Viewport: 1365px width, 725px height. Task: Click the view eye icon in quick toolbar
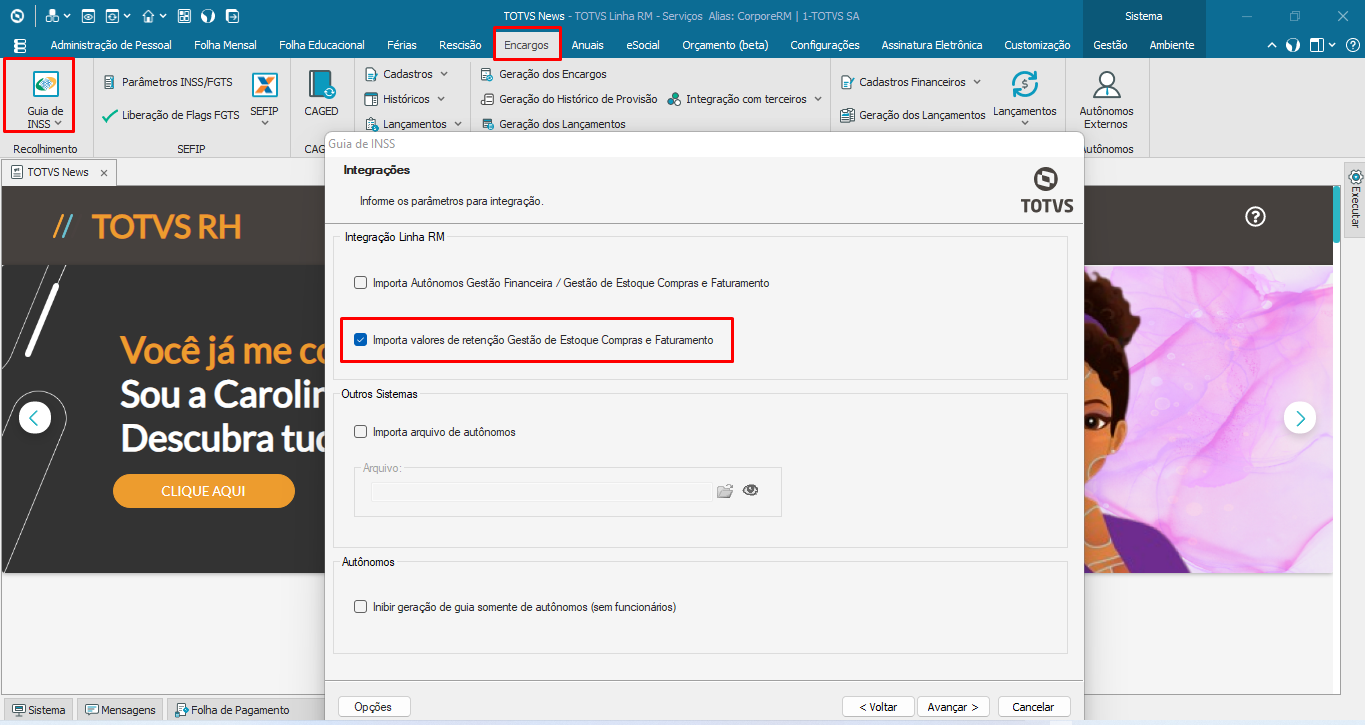(88, 16)
